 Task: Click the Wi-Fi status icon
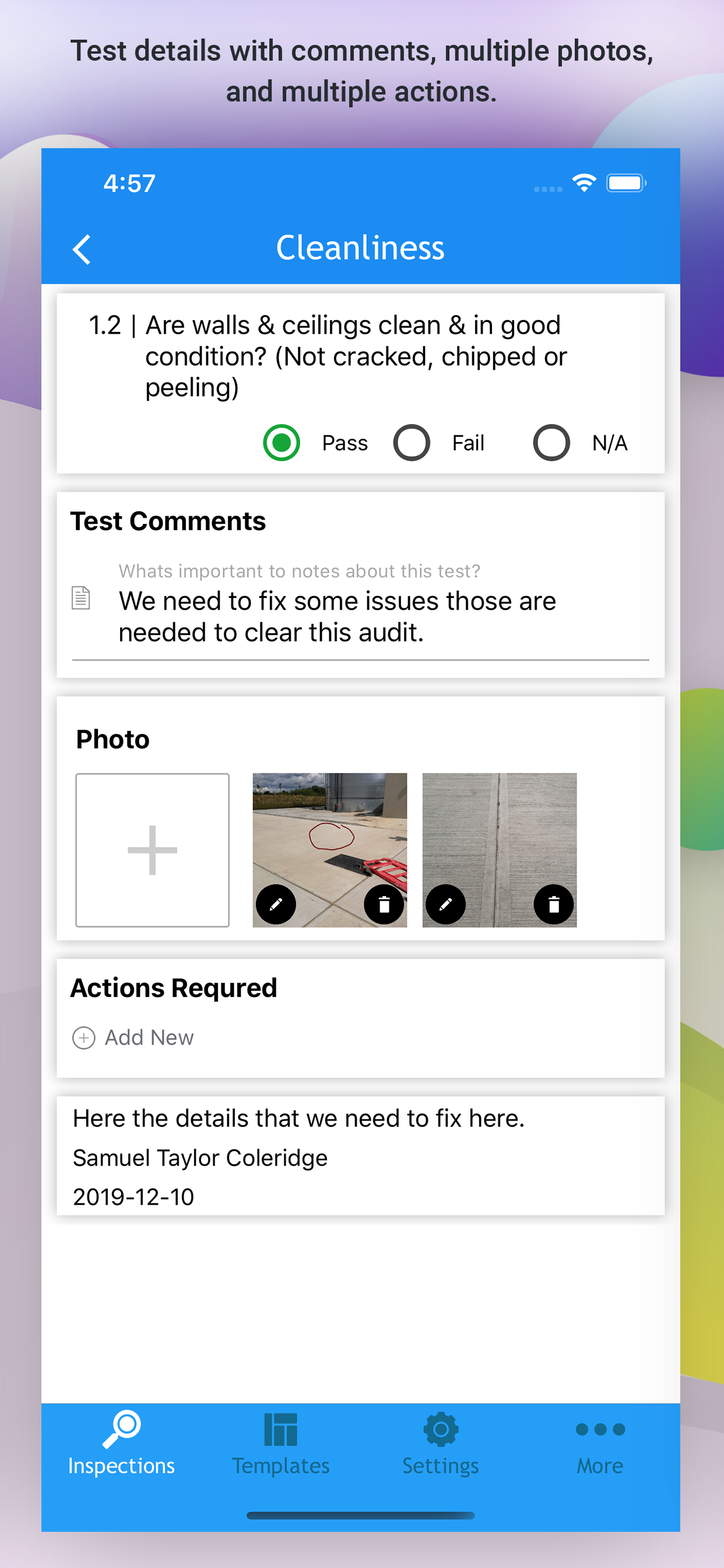pyautogui.click(x=584, y=183)
